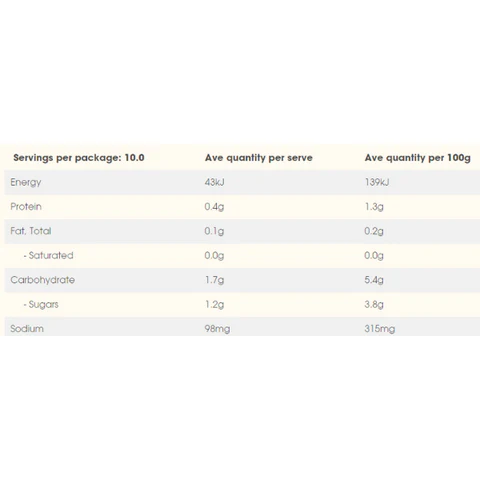Click the 1.3g protein per 100g value

click(x=374, y=207)
